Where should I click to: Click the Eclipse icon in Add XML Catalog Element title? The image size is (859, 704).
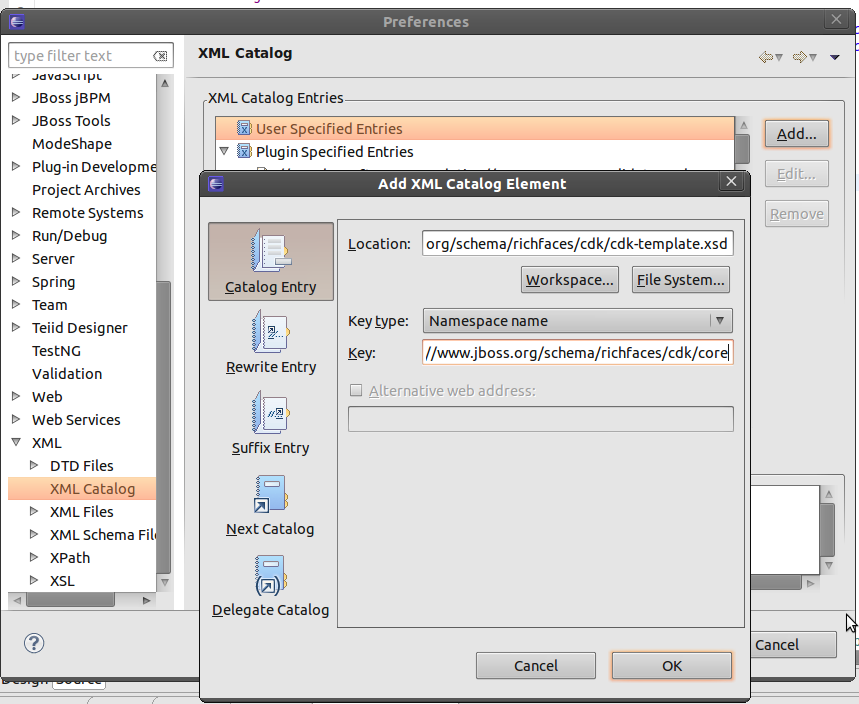(x=216, y=184)
